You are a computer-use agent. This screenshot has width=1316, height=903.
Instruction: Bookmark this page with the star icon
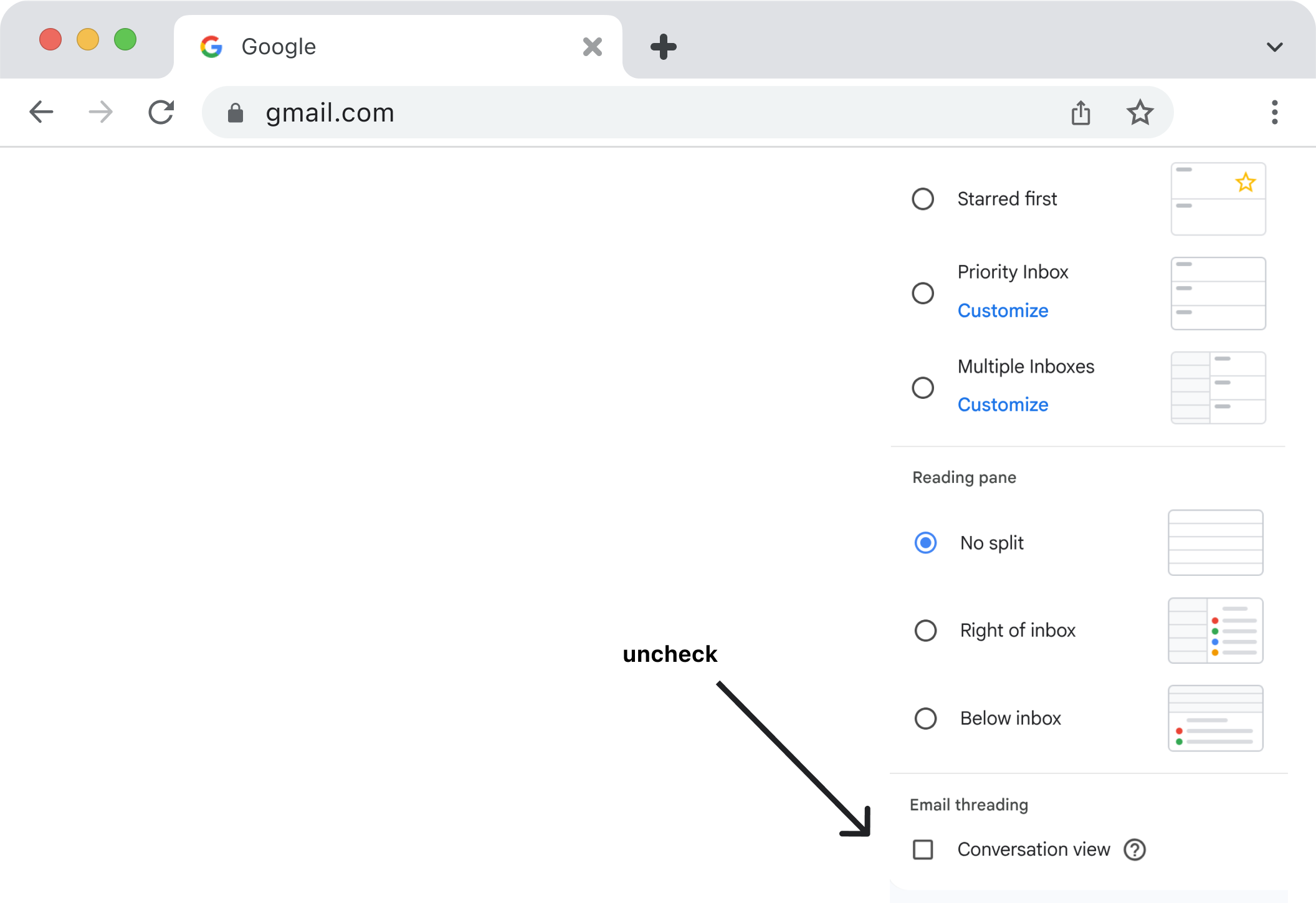(x=1140, y=113)
